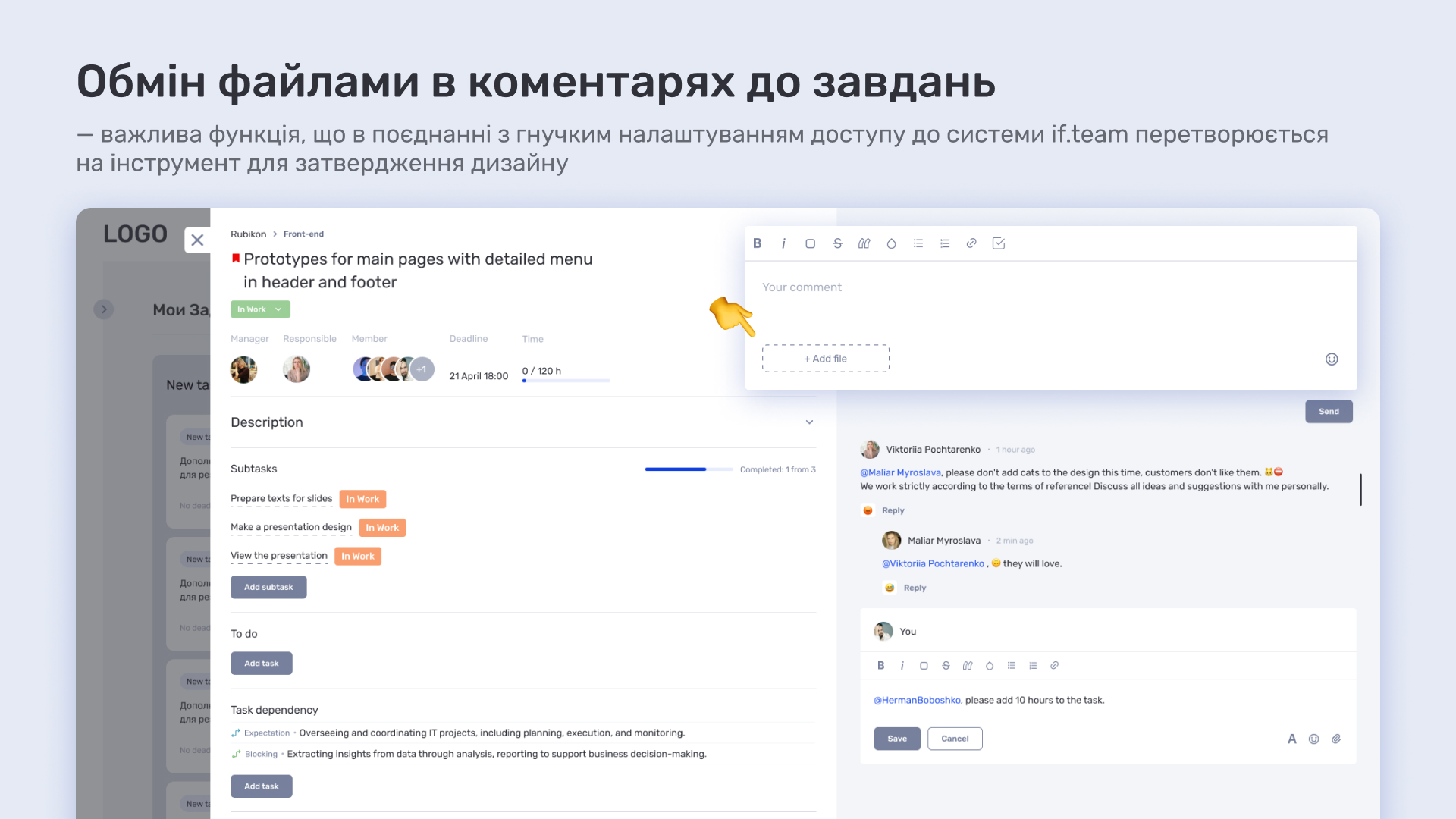Show additional members via +1 avatar
The width and height of the screenshot is (1456, 819).
[x=422, y=369]
